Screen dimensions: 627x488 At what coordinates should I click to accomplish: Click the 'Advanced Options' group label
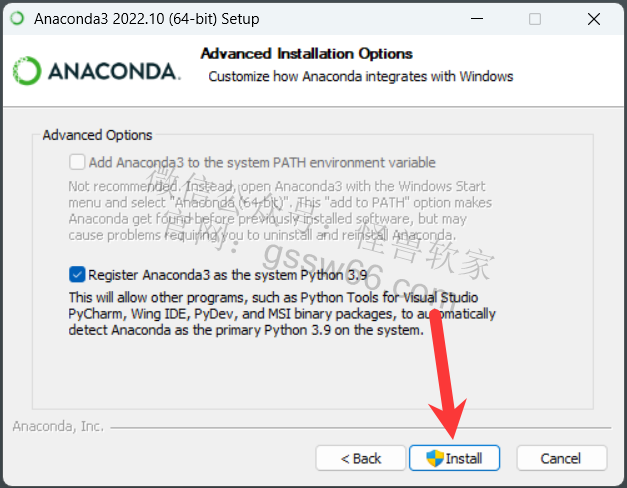pyautogui.click(x=98, y=135)
